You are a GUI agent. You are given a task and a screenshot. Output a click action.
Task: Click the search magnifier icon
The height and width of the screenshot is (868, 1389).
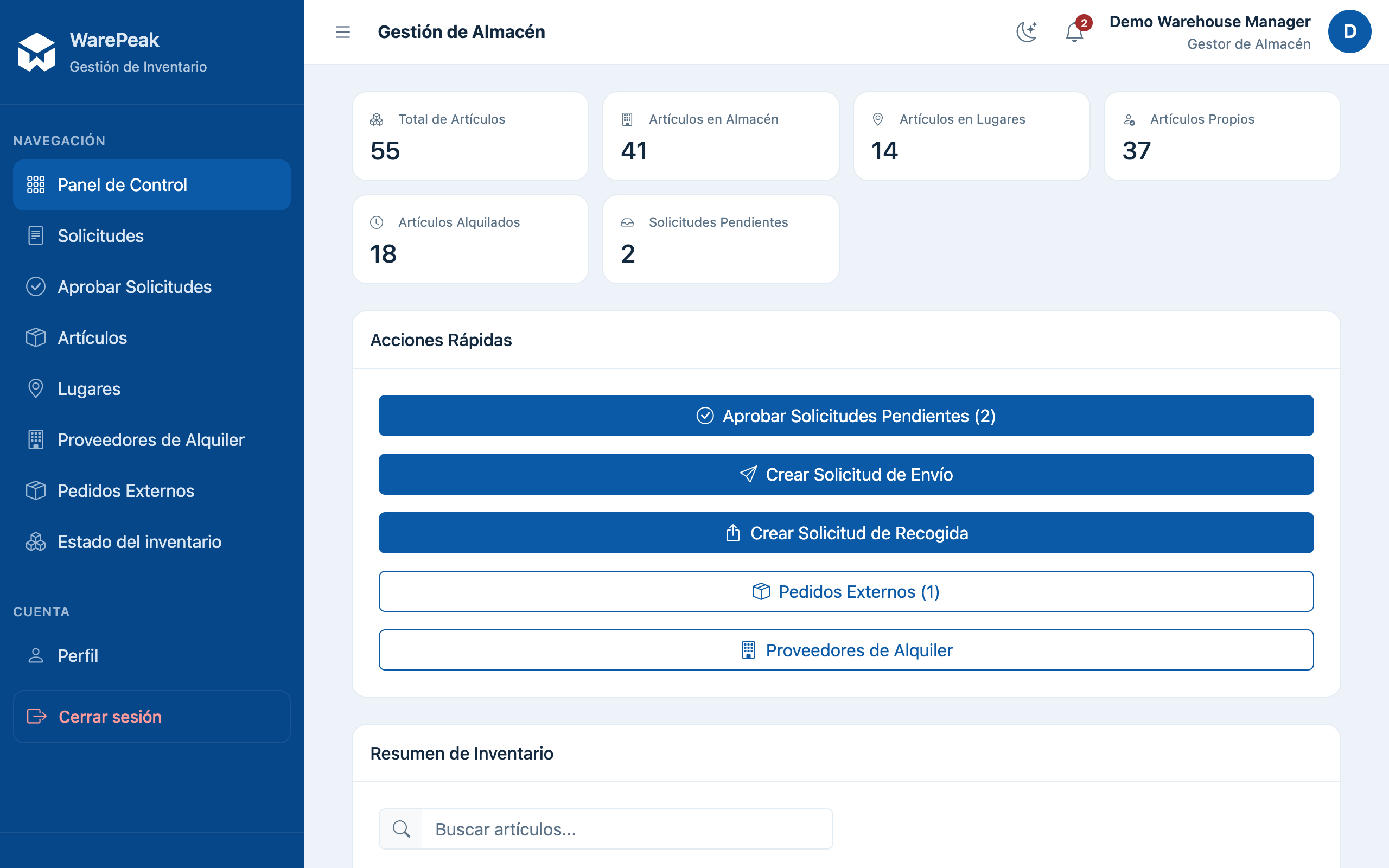pos(401,829)
